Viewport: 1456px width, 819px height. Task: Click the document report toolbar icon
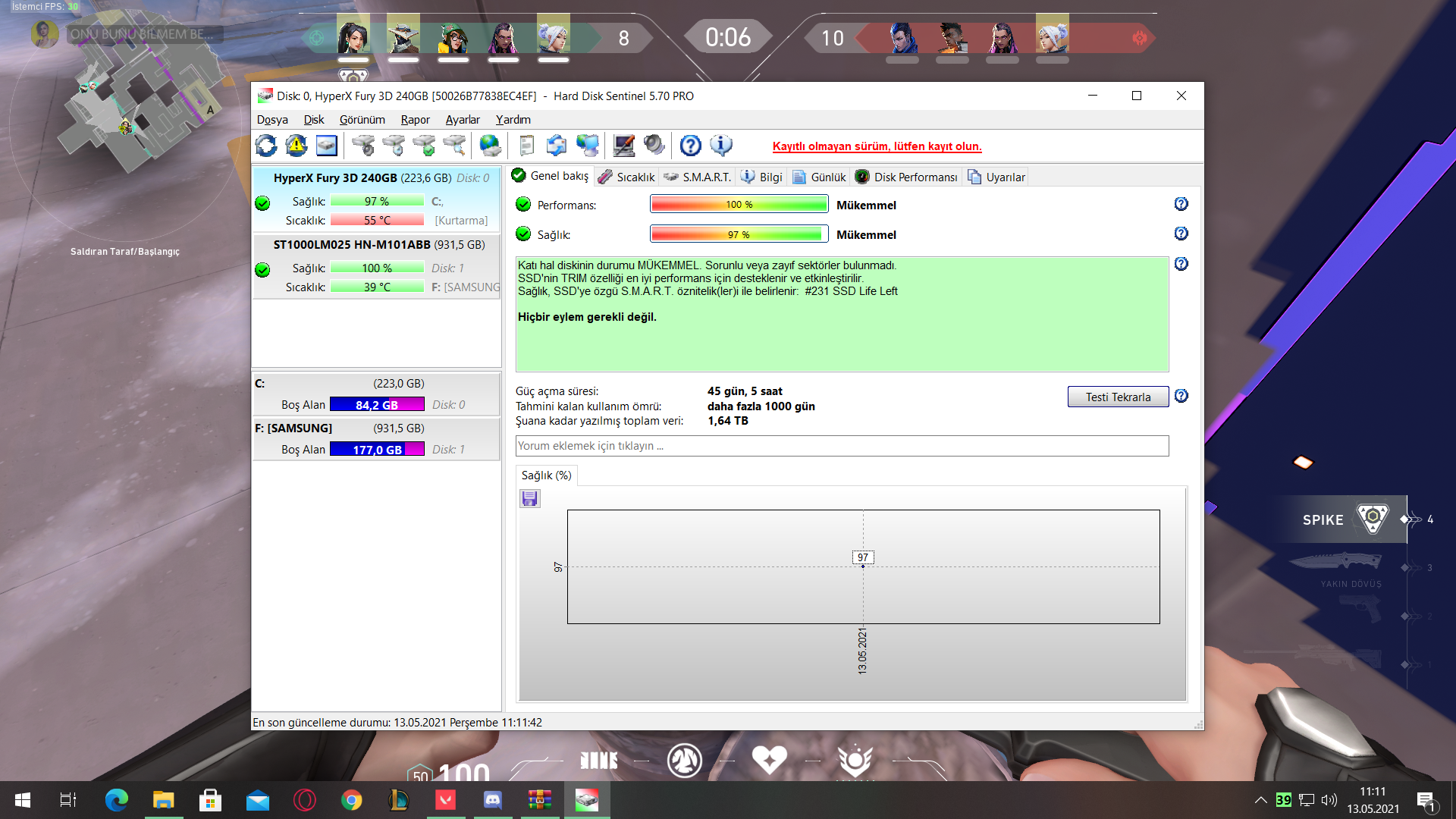tap(526, 145)
